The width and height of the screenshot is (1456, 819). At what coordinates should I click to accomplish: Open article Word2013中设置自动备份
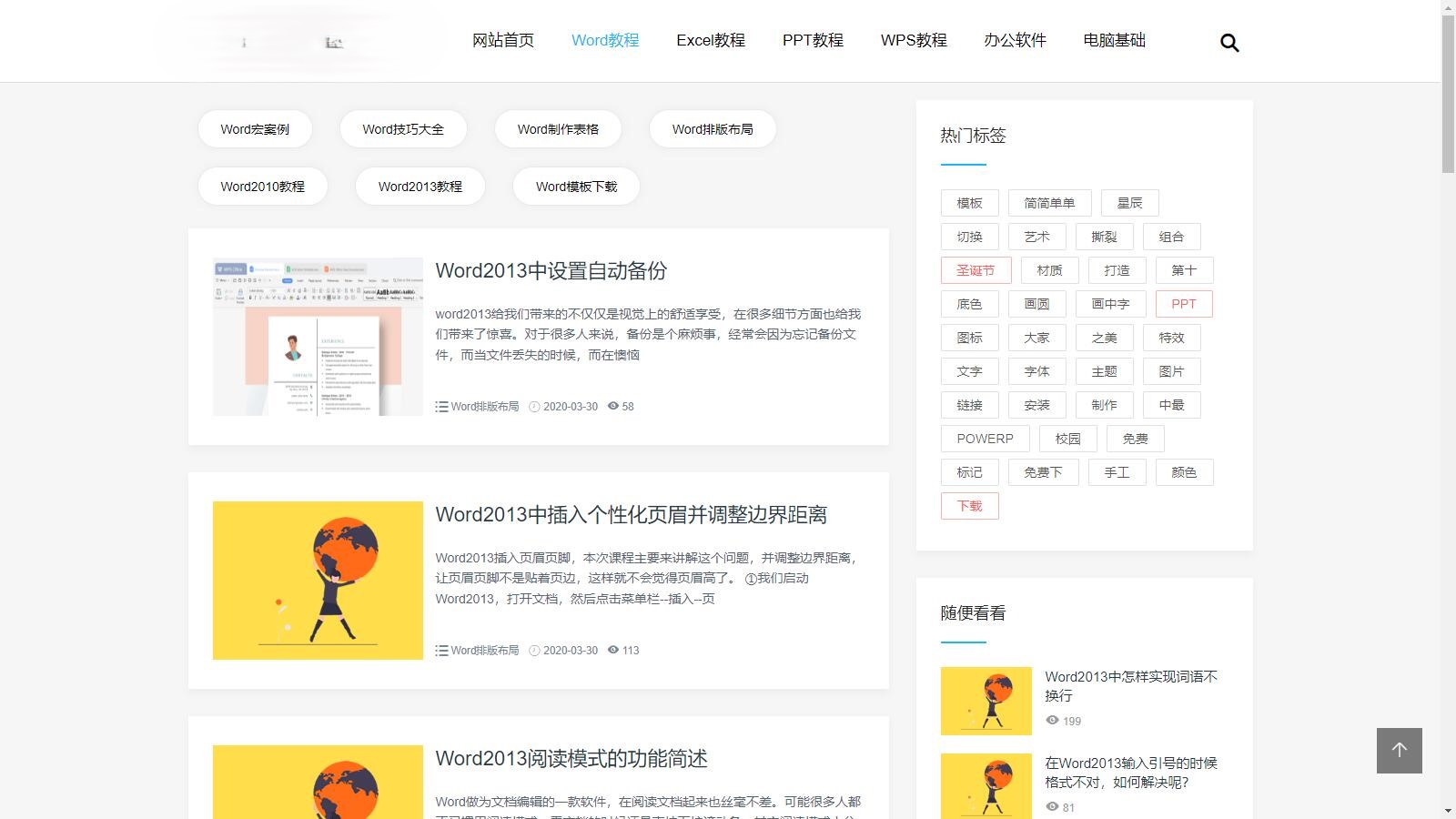(x=551, y=270)
